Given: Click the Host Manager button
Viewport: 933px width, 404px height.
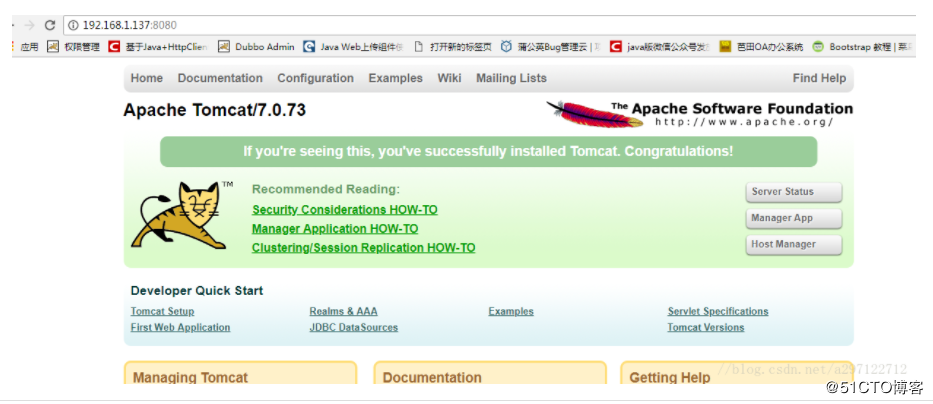Looking at the screenshot, I should pyautogui.click(x=794, y=244).
